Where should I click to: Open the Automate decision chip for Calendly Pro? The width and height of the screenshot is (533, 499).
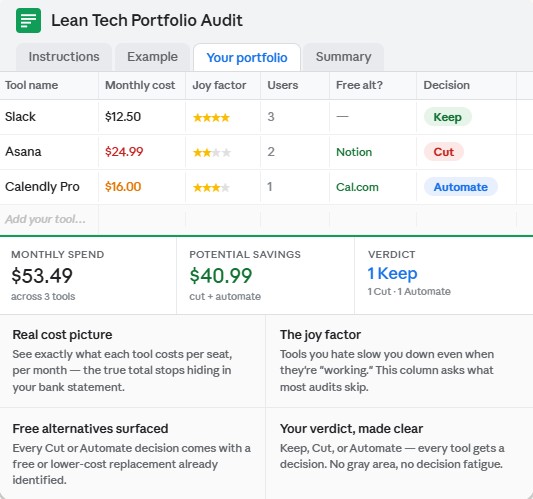pos(461,187)
